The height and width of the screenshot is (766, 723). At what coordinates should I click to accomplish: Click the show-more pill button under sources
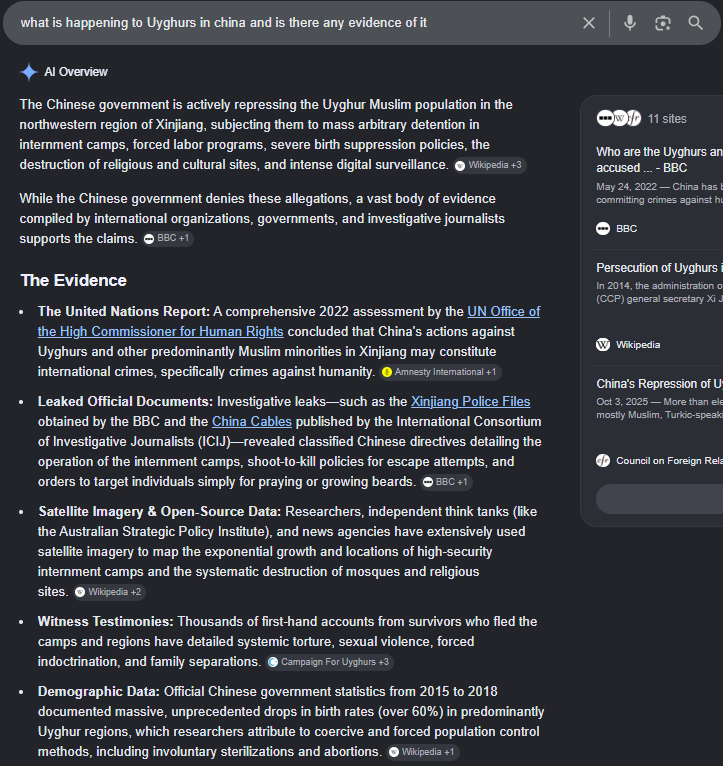pos(659,499)
